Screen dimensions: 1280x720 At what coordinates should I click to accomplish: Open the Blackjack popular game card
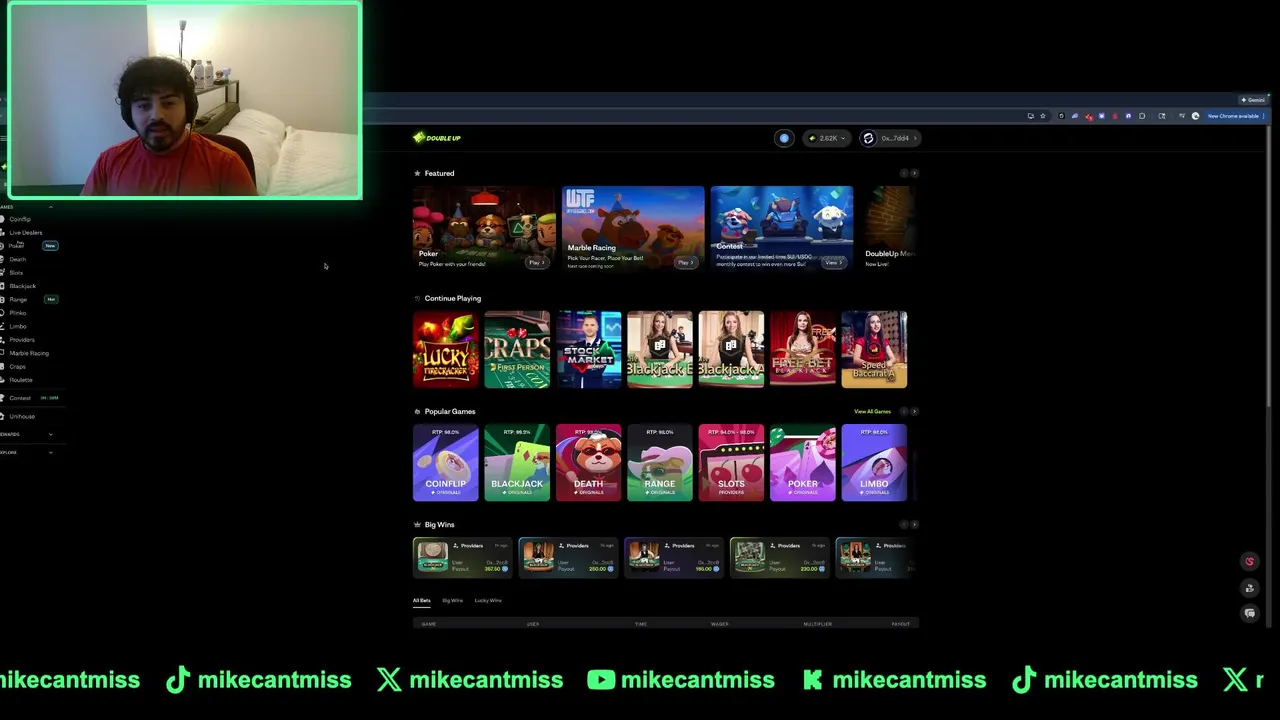point(517,462)
